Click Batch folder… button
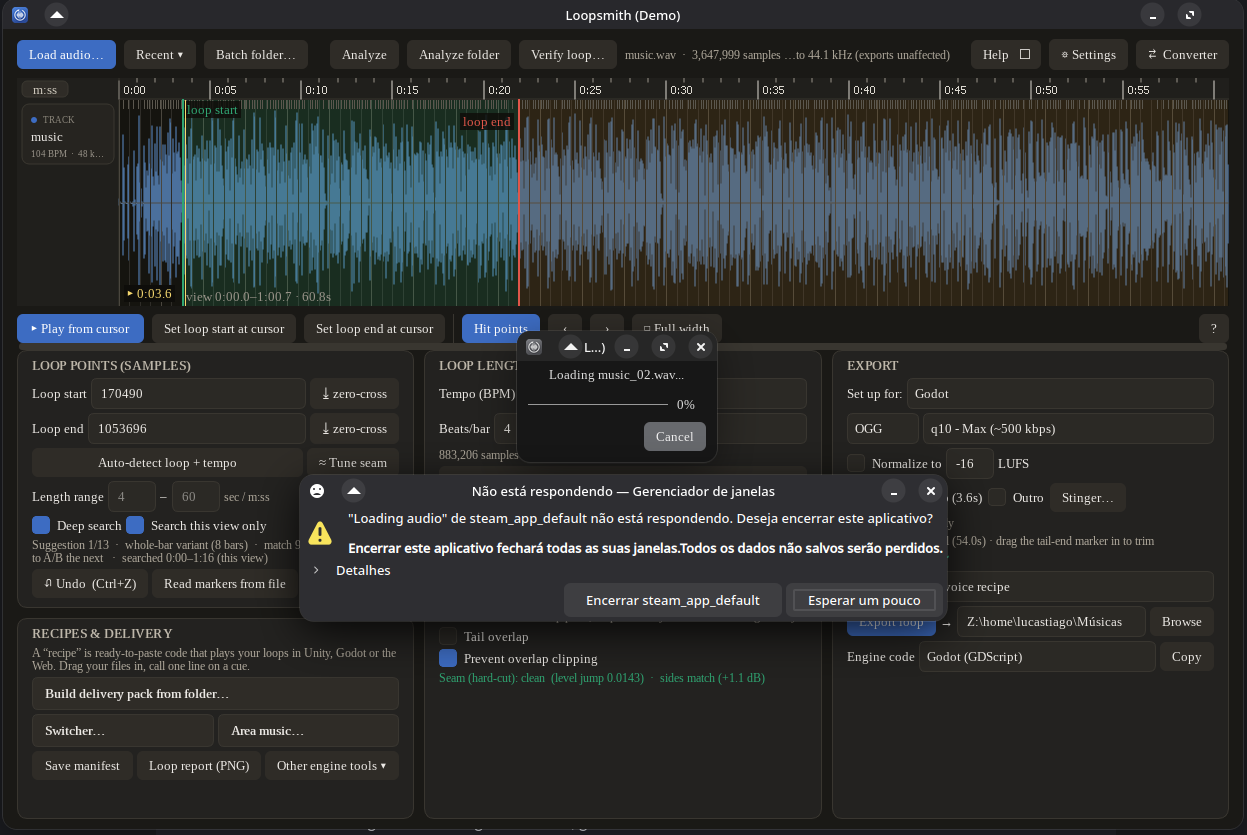This screenshot has width=1247, height=835. tap(256, 55)
